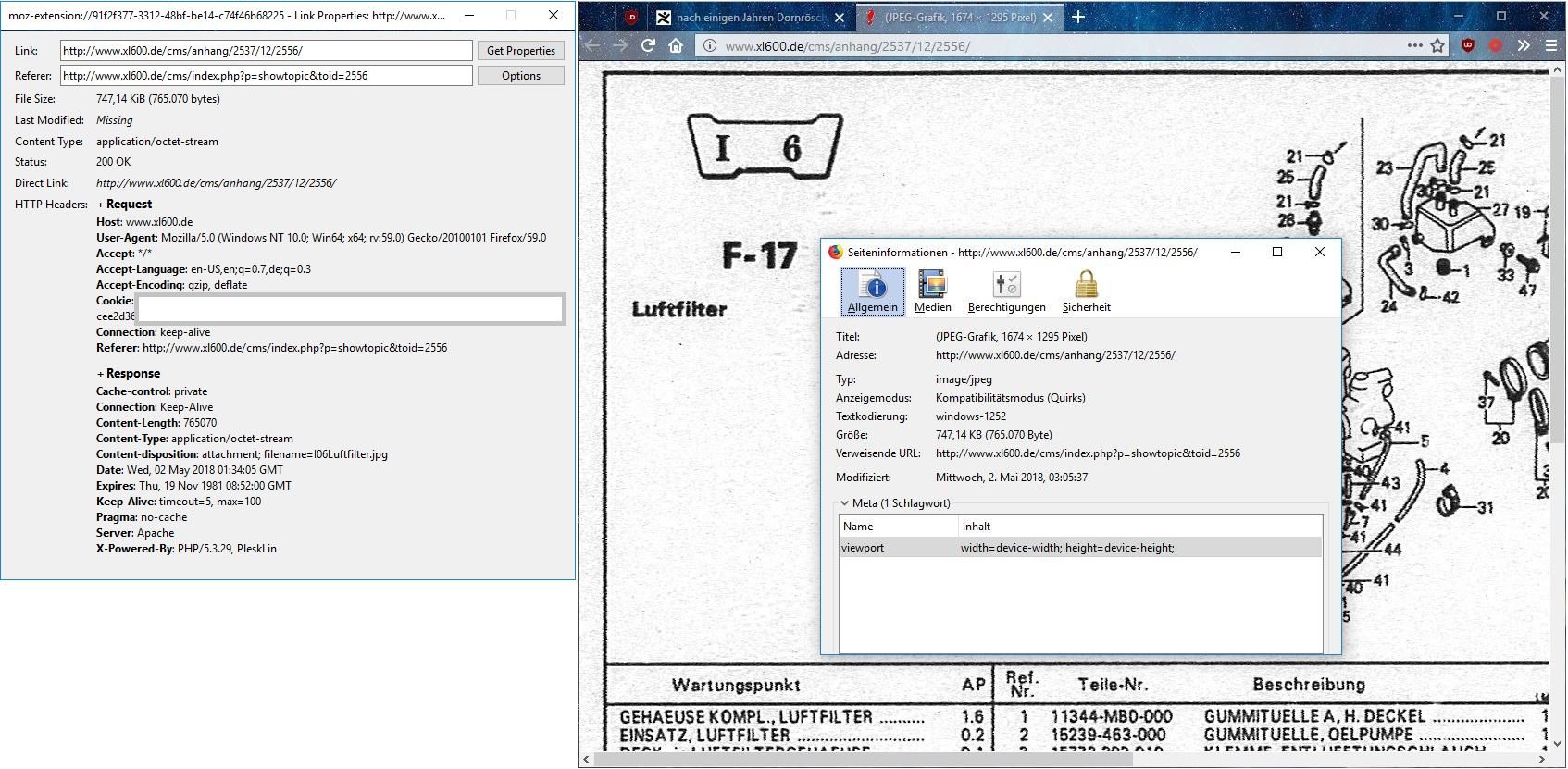Open uBlock Origin toolbar extension

(1468, 45)
